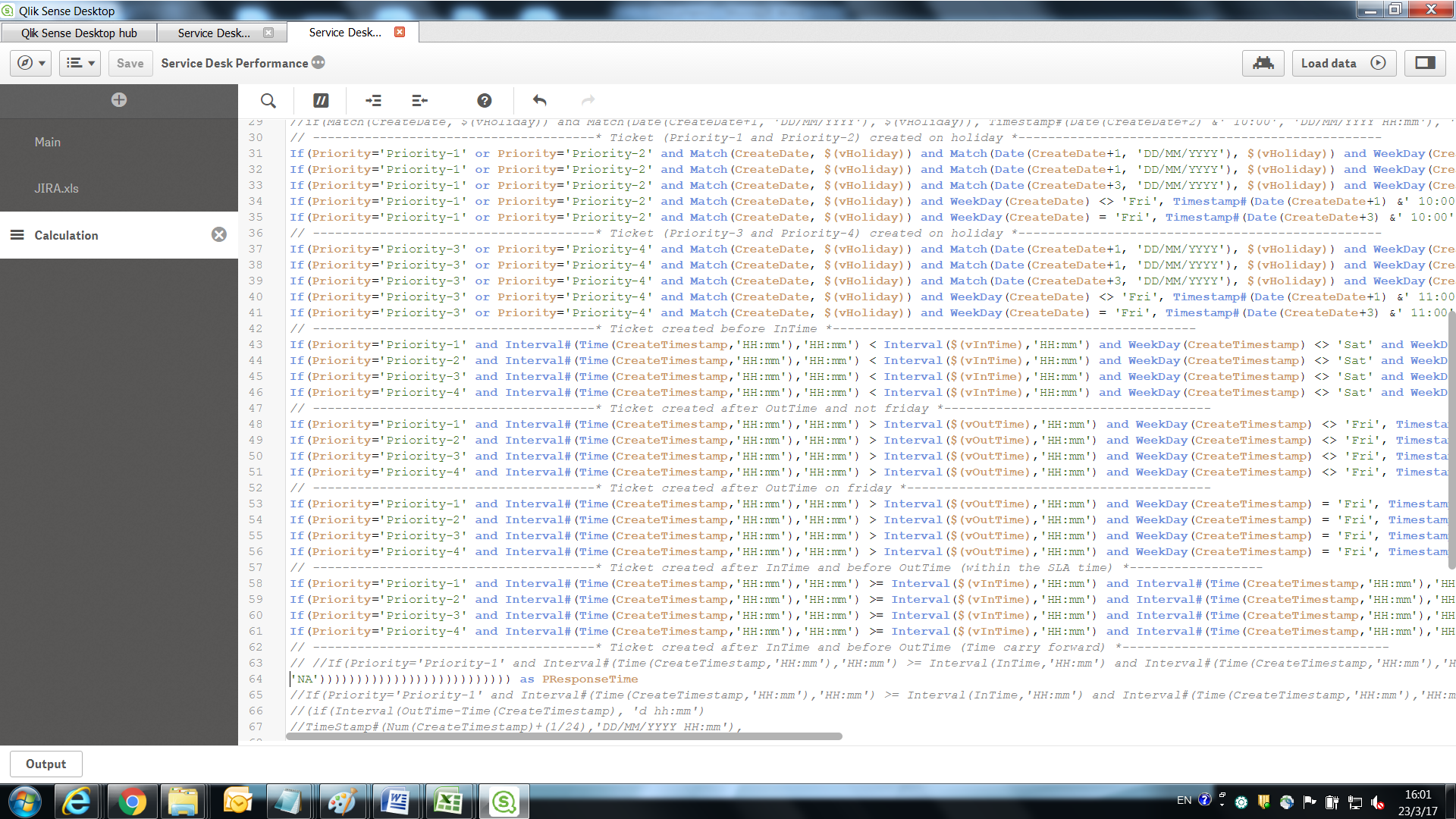The image size is (1456, 819).
Task: Toggle comment on the selected code
Action: pyautogui.click(x=321, y=100)
